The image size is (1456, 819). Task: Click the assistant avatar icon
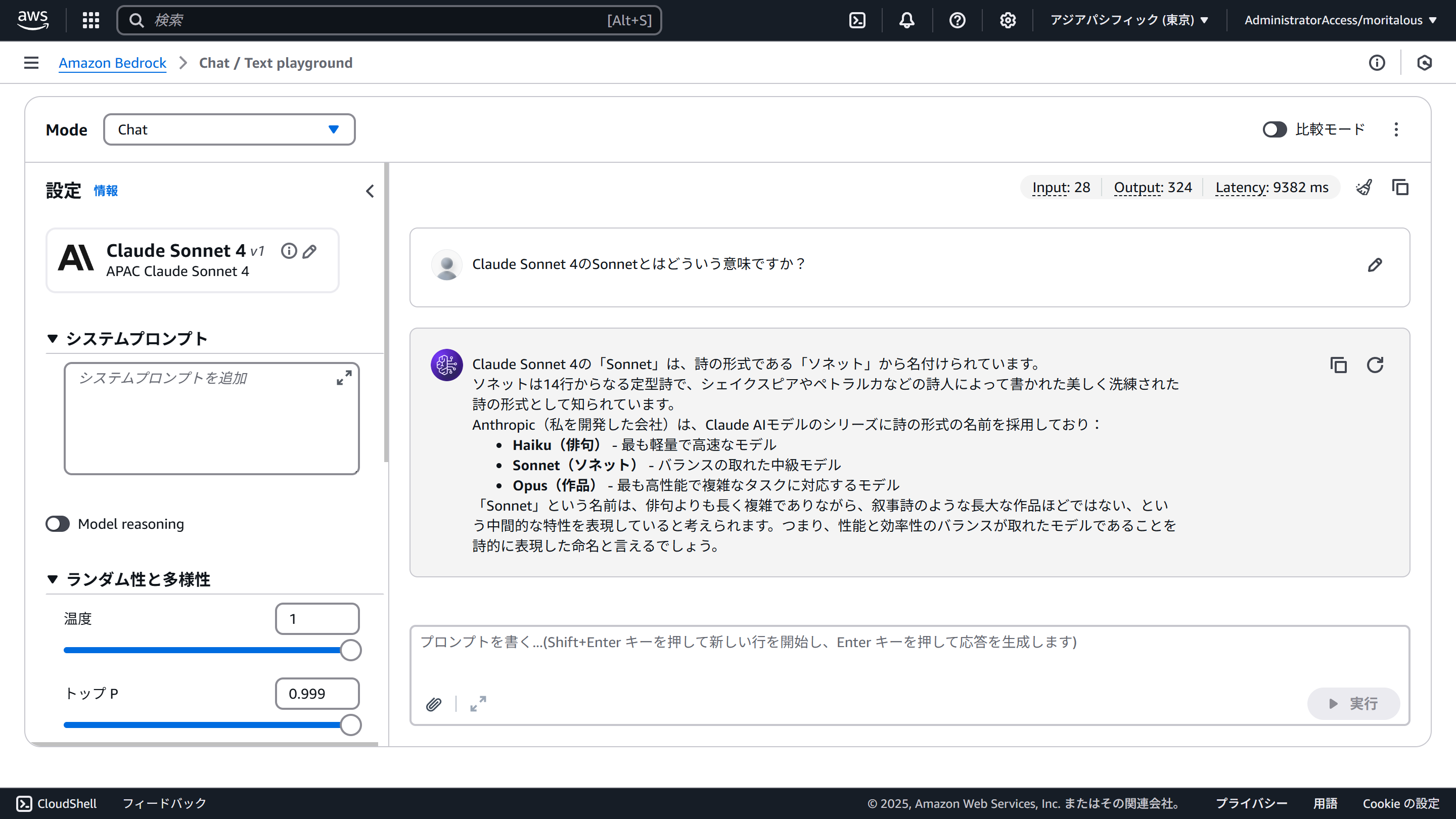[446, 365]
